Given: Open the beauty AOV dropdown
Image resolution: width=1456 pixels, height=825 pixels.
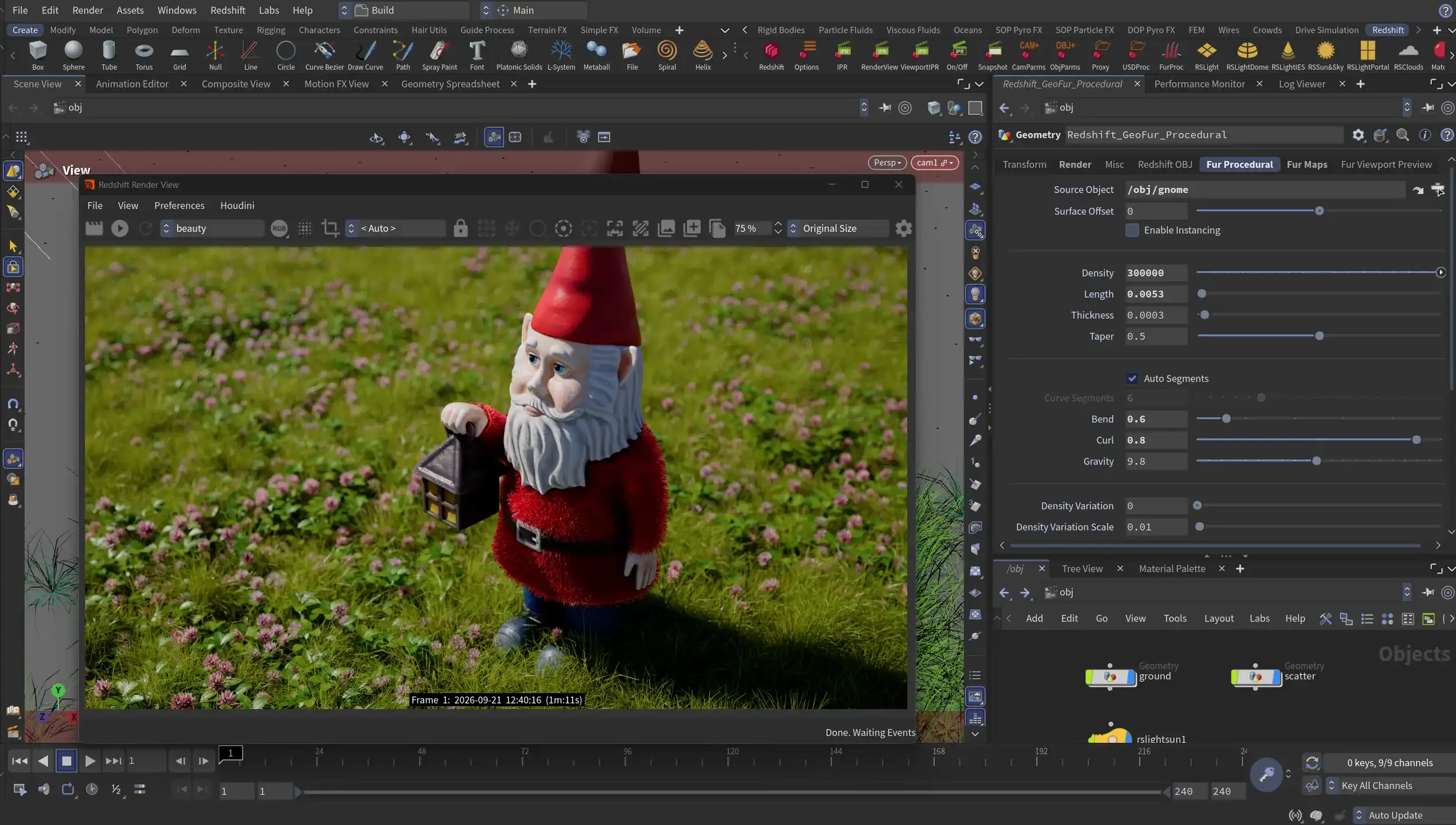Looking at the screenshot, I should (x=212, y=228).
